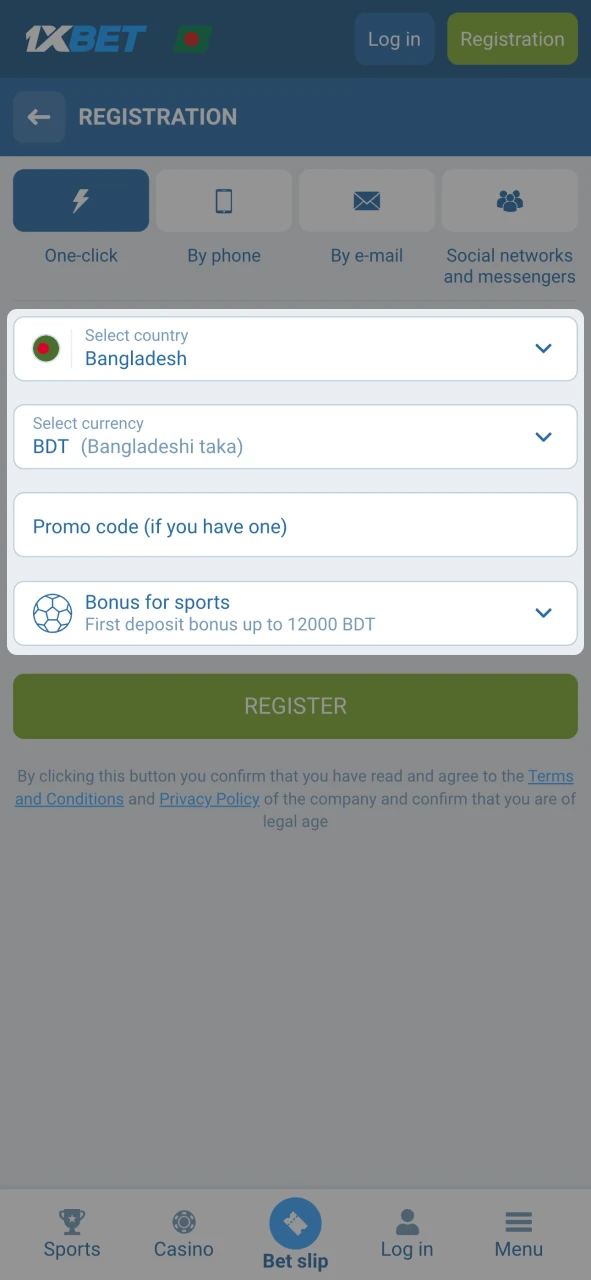Click the Bangladesh flag next to the logo
This screenshot has width=591, height=1280.
(191, 39)
